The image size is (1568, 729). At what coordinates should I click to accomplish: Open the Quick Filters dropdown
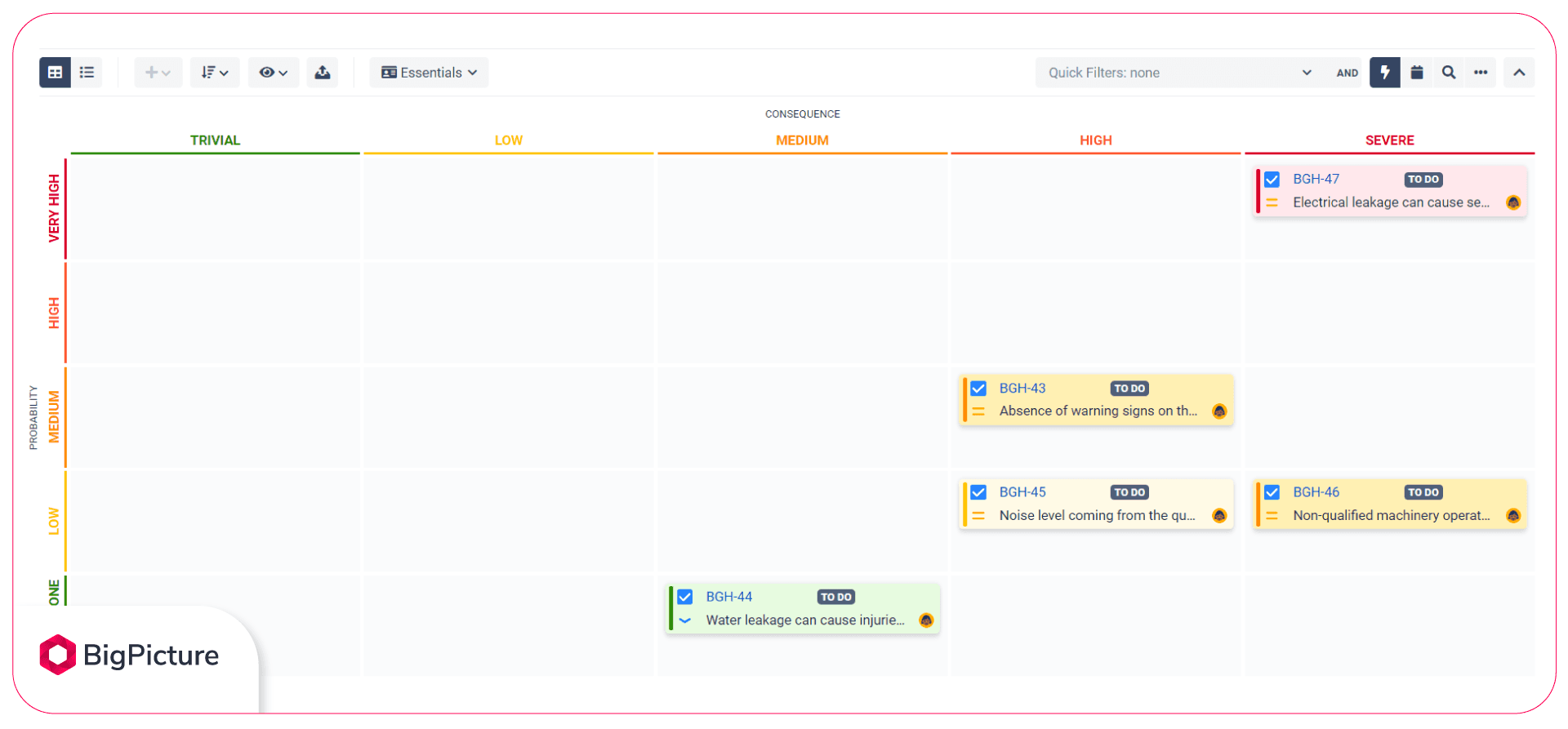pyautogui.click(x=1180, y=73)
